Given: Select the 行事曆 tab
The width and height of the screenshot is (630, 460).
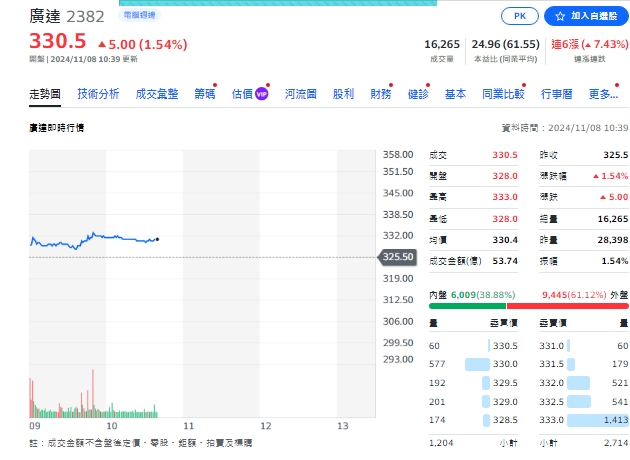Looking at the screenshot, I should (x=556, y=94).
